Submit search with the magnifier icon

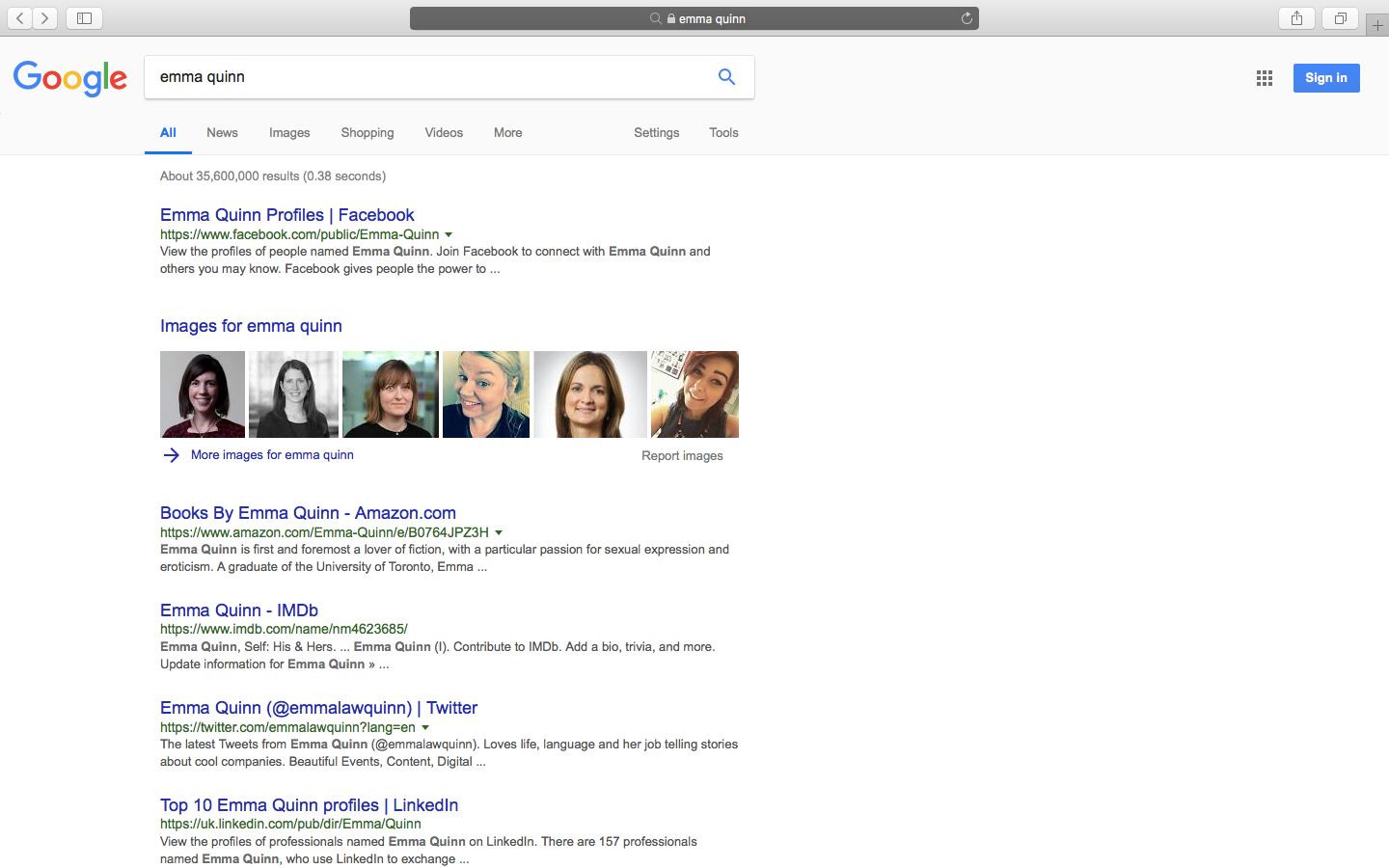[726, 77]
